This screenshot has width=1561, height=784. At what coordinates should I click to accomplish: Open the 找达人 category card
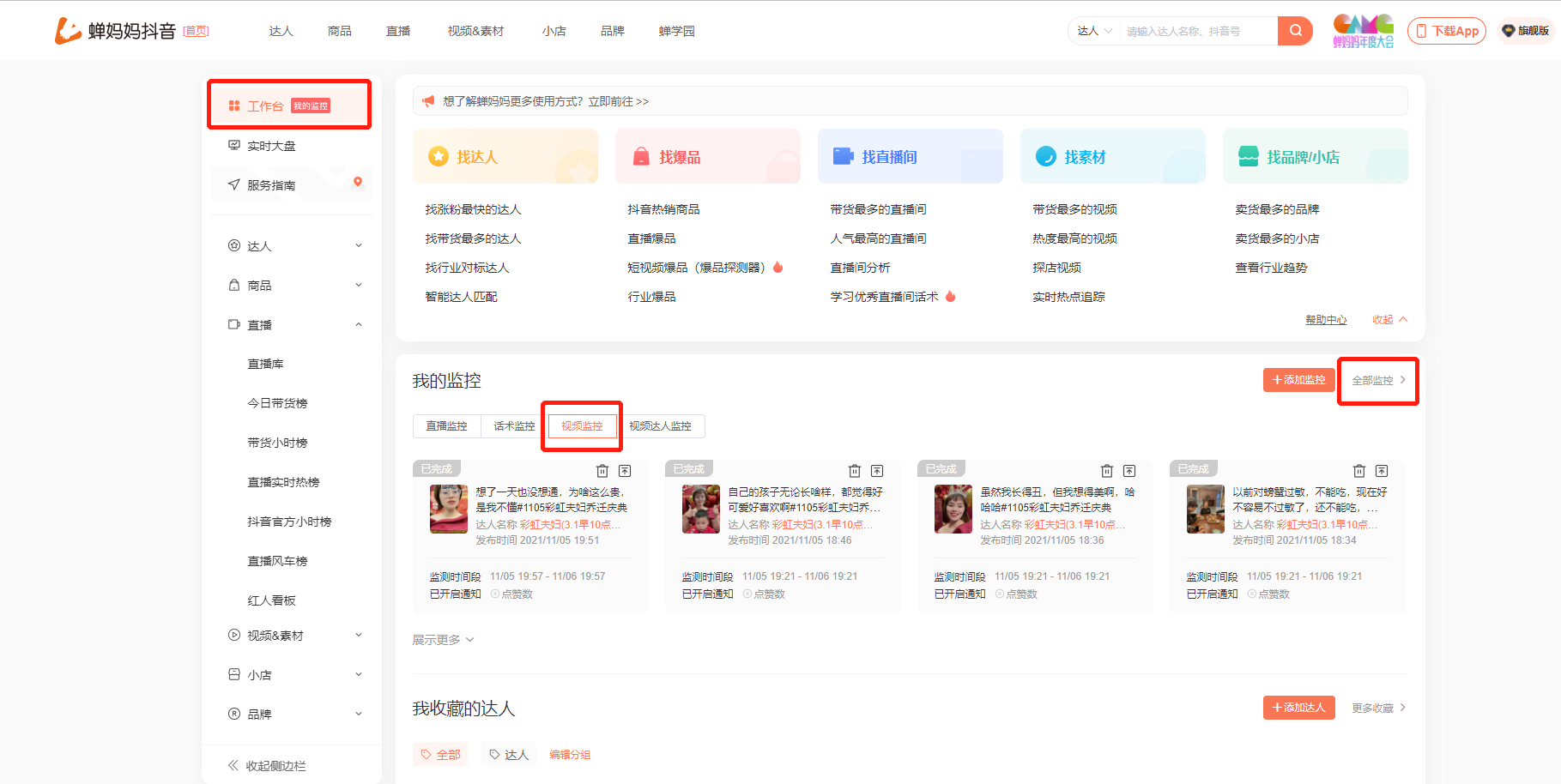tap(505, 156)
